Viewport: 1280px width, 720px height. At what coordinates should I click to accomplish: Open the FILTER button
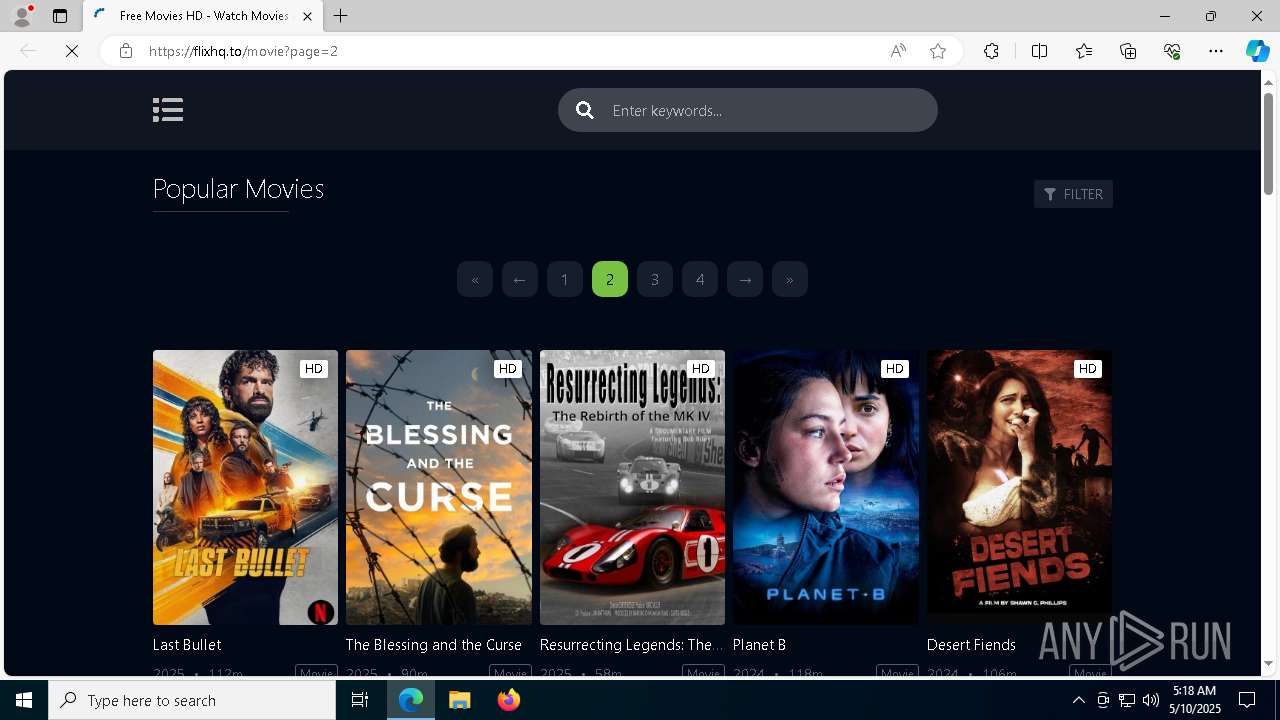click(x=1073, y=194)
